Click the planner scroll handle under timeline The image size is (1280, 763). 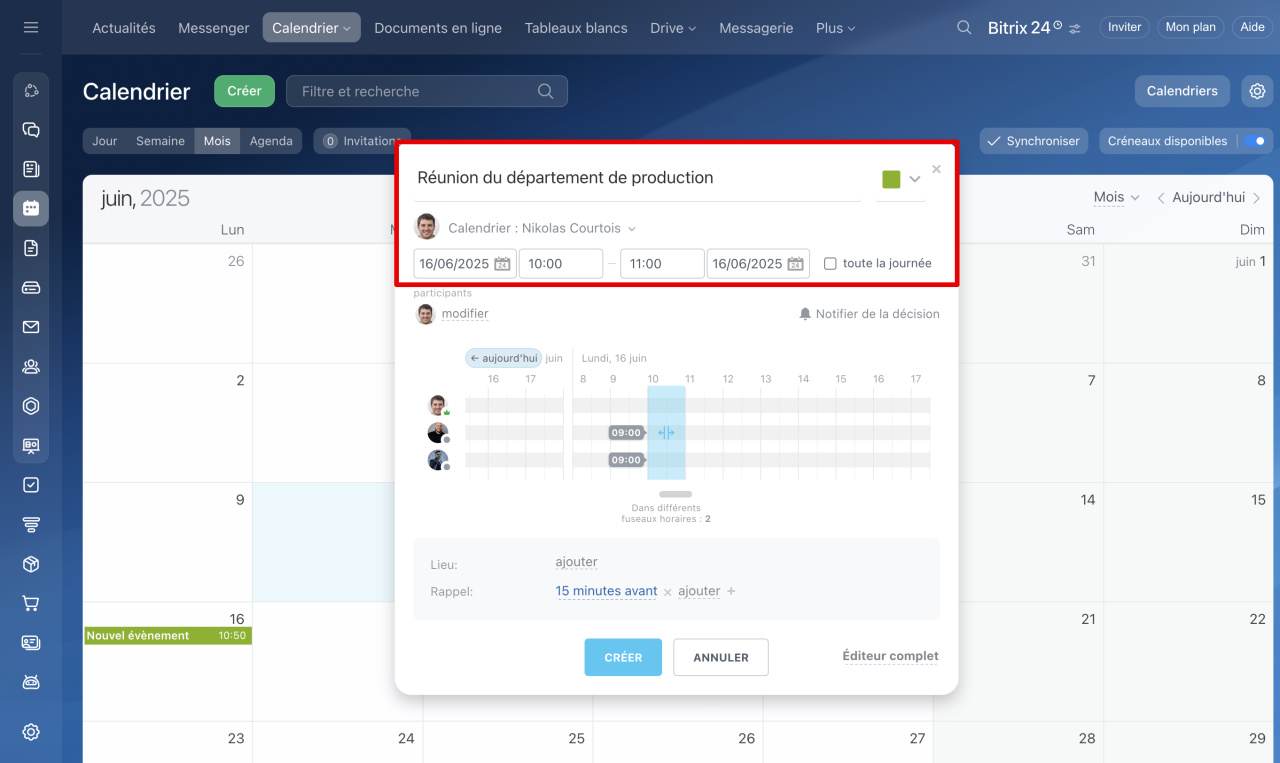pos(676,494)
